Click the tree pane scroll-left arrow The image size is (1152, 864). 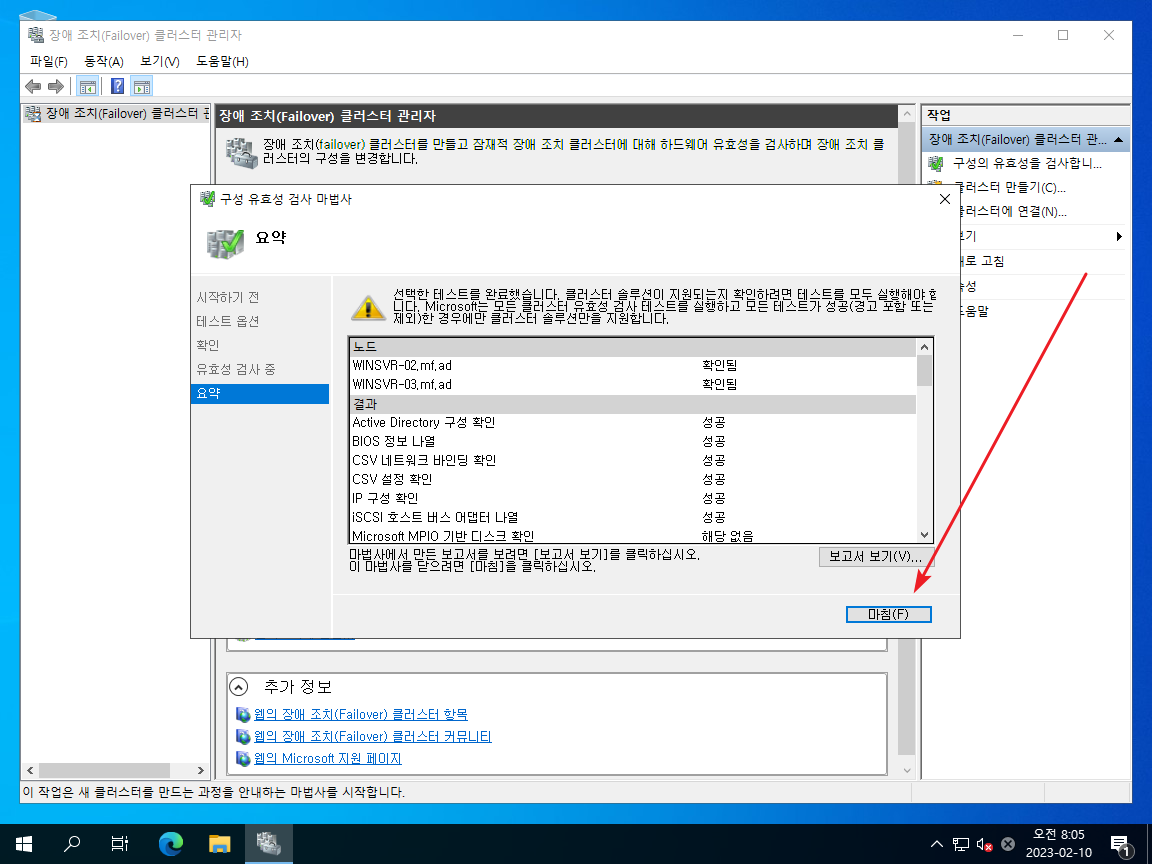coord(30,770)
